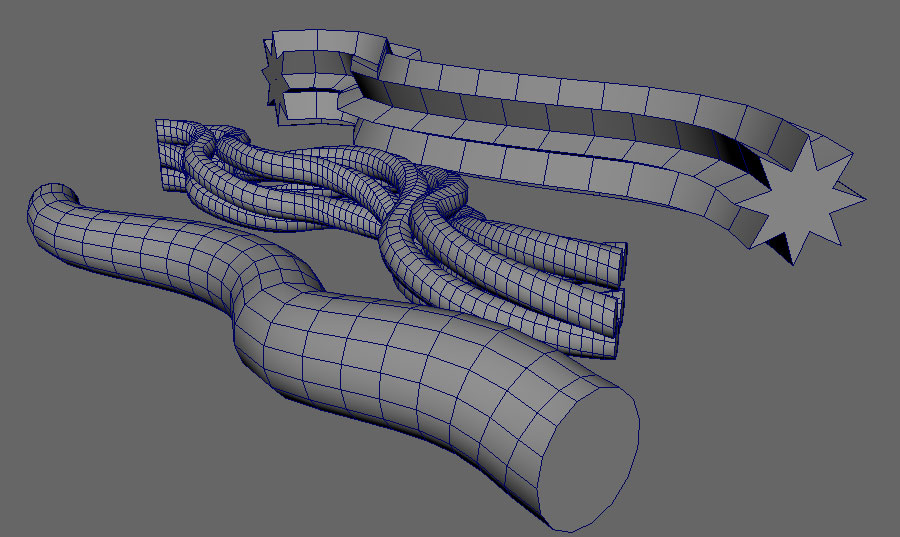Select the bottom point of the large star
Viewport: 900px width, 537px height.
pos(793,261)
